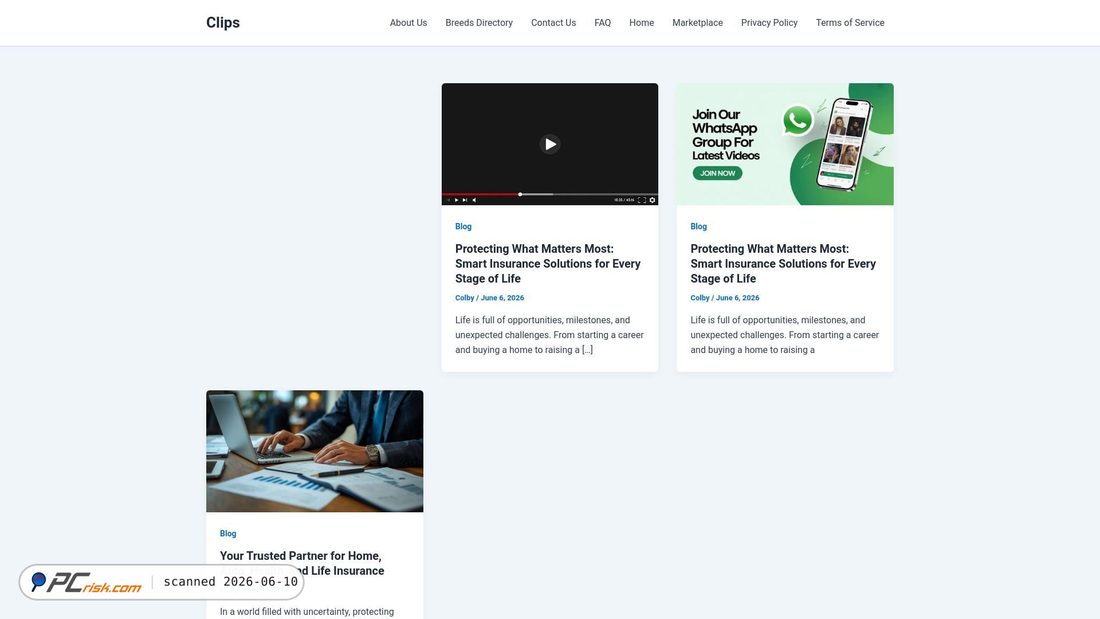Play the video with center play button
1100x619 pixels.
(550, 144)
